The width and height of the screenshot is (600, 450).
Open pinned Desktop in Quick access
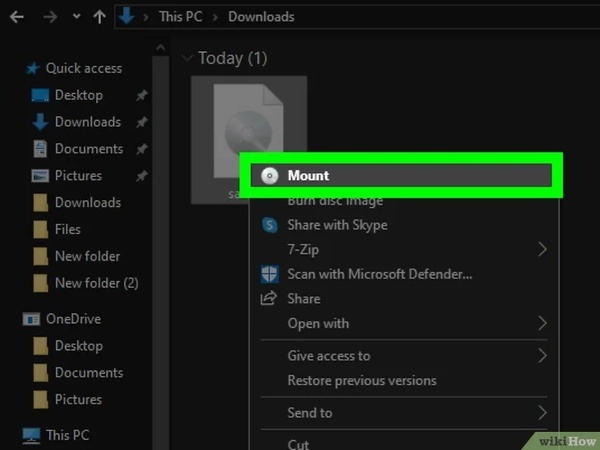coord(79,95)
